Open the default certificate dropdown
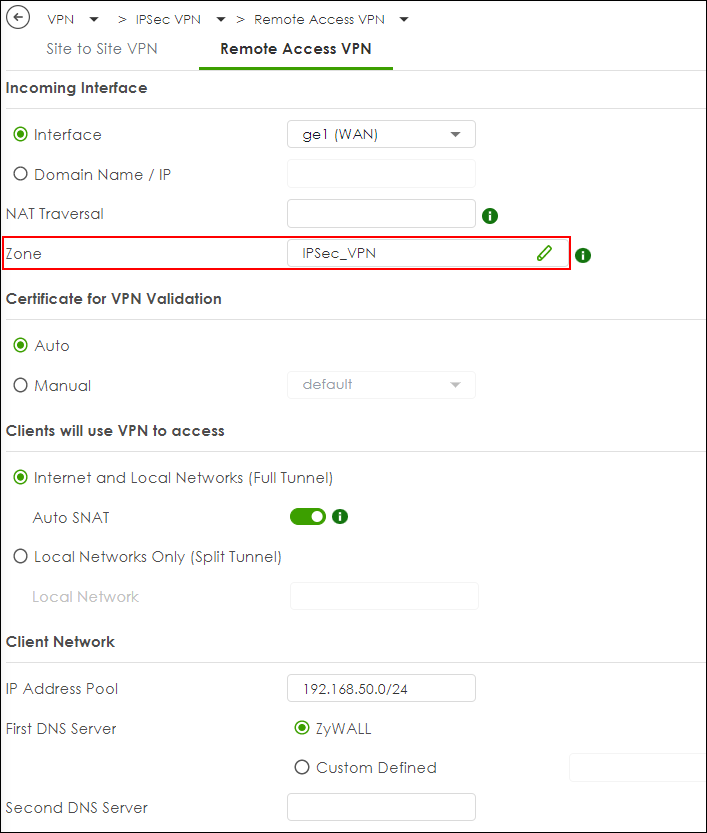The width and height of the screenshot is (707, 833). click(381, 385)
